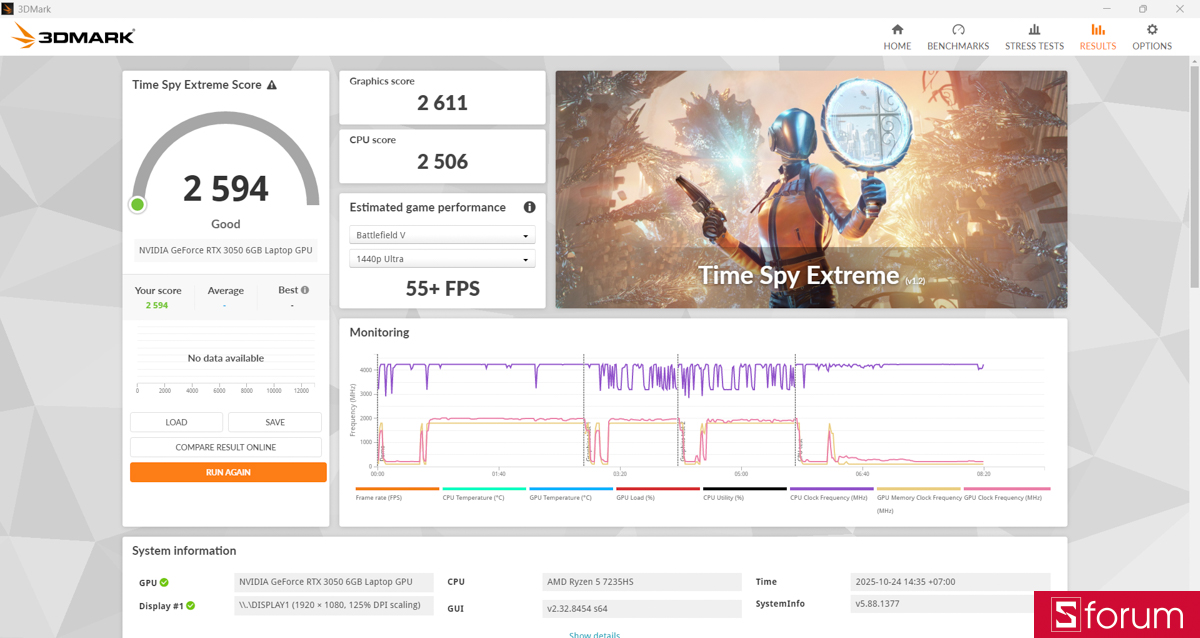1200x638 pixels.
Task: Click the Average score column
Action: [x=226, y=297]
